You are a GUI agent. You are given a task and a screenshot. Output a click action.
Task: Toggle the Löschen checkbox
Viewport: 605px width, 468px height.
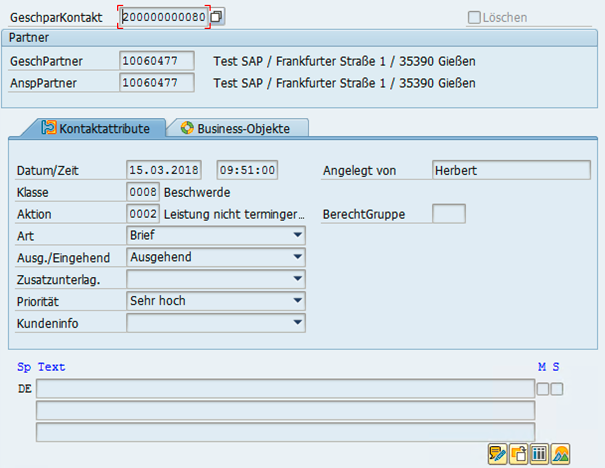tap(474, 17)
